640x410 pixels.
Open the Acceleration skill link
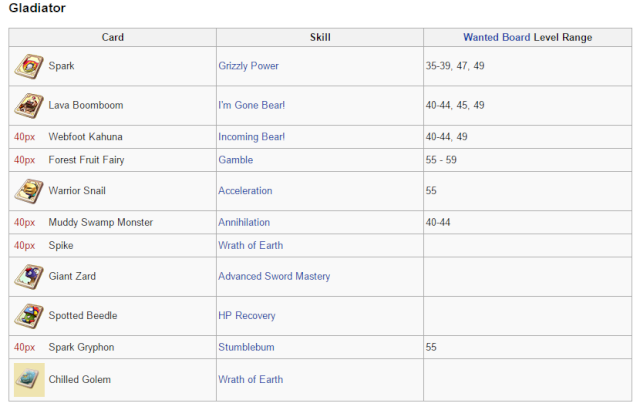click(x=245, y=191)
